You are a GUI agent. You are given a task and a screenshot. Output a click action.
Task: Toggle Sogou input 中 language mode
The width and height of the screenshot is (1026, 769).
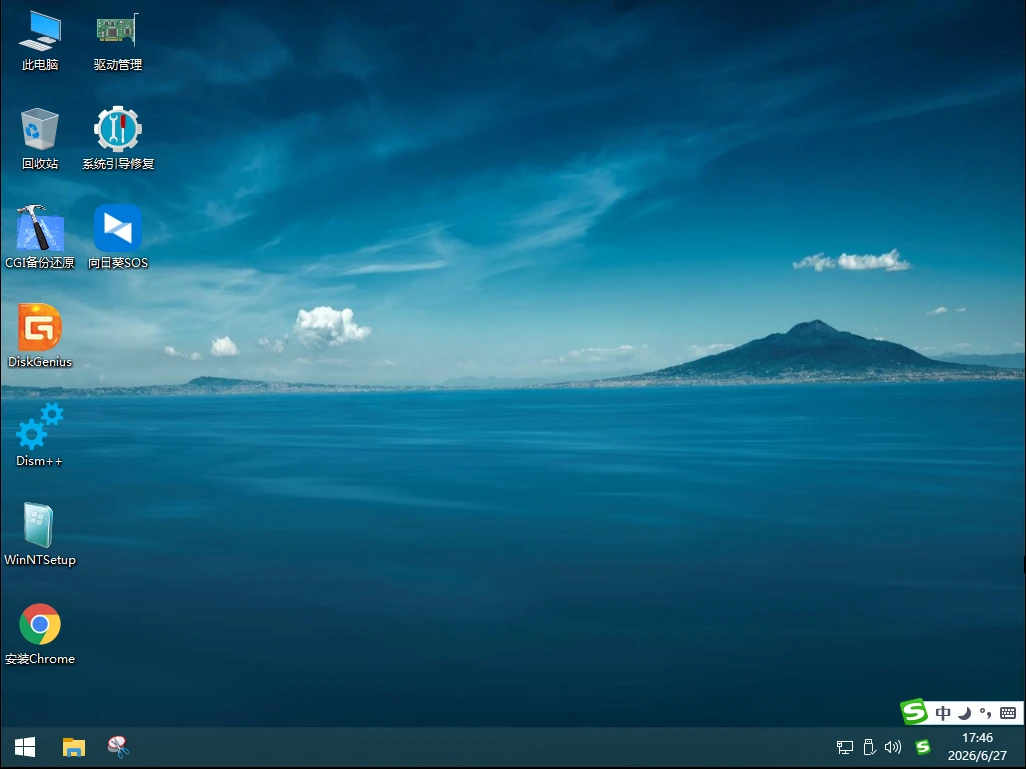click(x=942, y=713)
